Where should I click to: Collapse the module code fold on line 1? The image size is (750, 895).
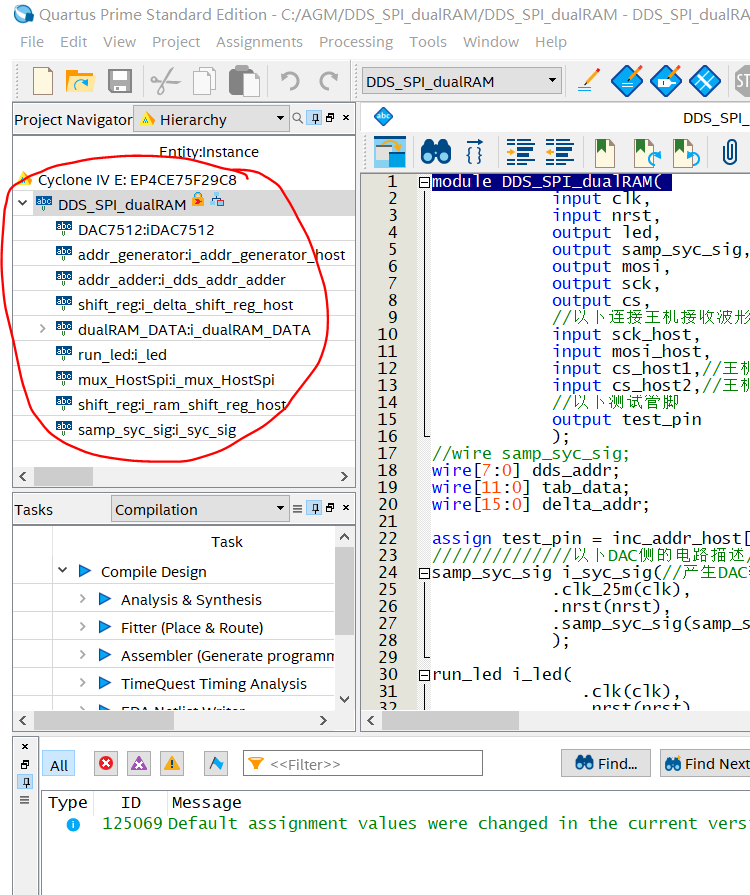(424, 182)
